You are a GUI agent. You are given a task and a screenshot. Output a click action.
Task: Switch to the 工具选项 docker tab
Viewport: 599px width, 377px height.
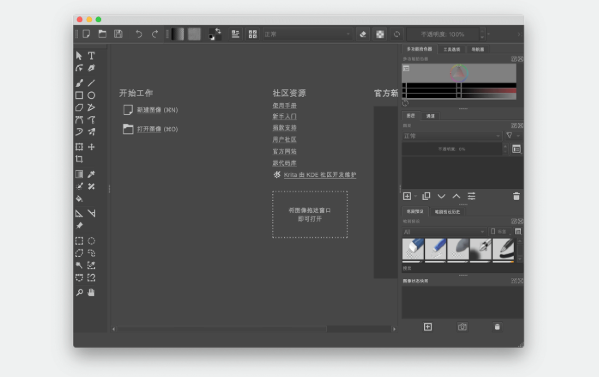452,49
